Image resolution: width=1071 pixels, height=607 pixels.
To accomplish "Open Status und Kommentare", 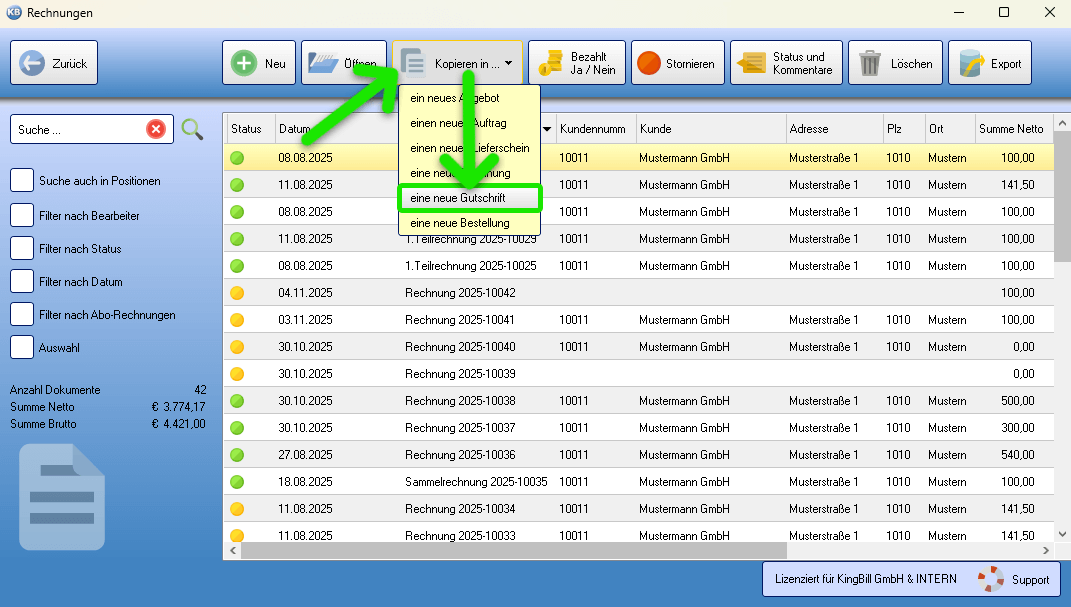I will tap(786, 63).
